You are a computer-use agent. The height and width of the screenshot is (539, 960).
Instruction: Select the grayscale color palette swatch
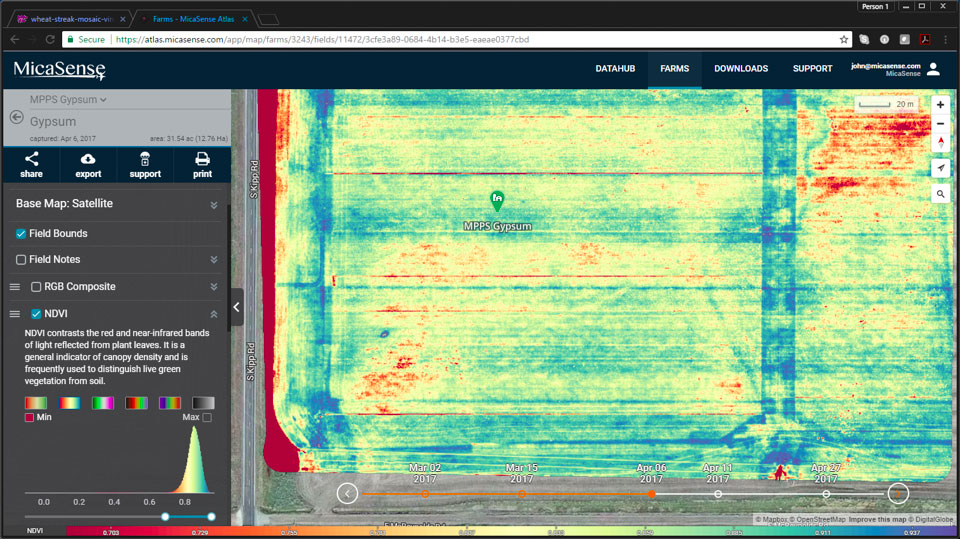203,403
